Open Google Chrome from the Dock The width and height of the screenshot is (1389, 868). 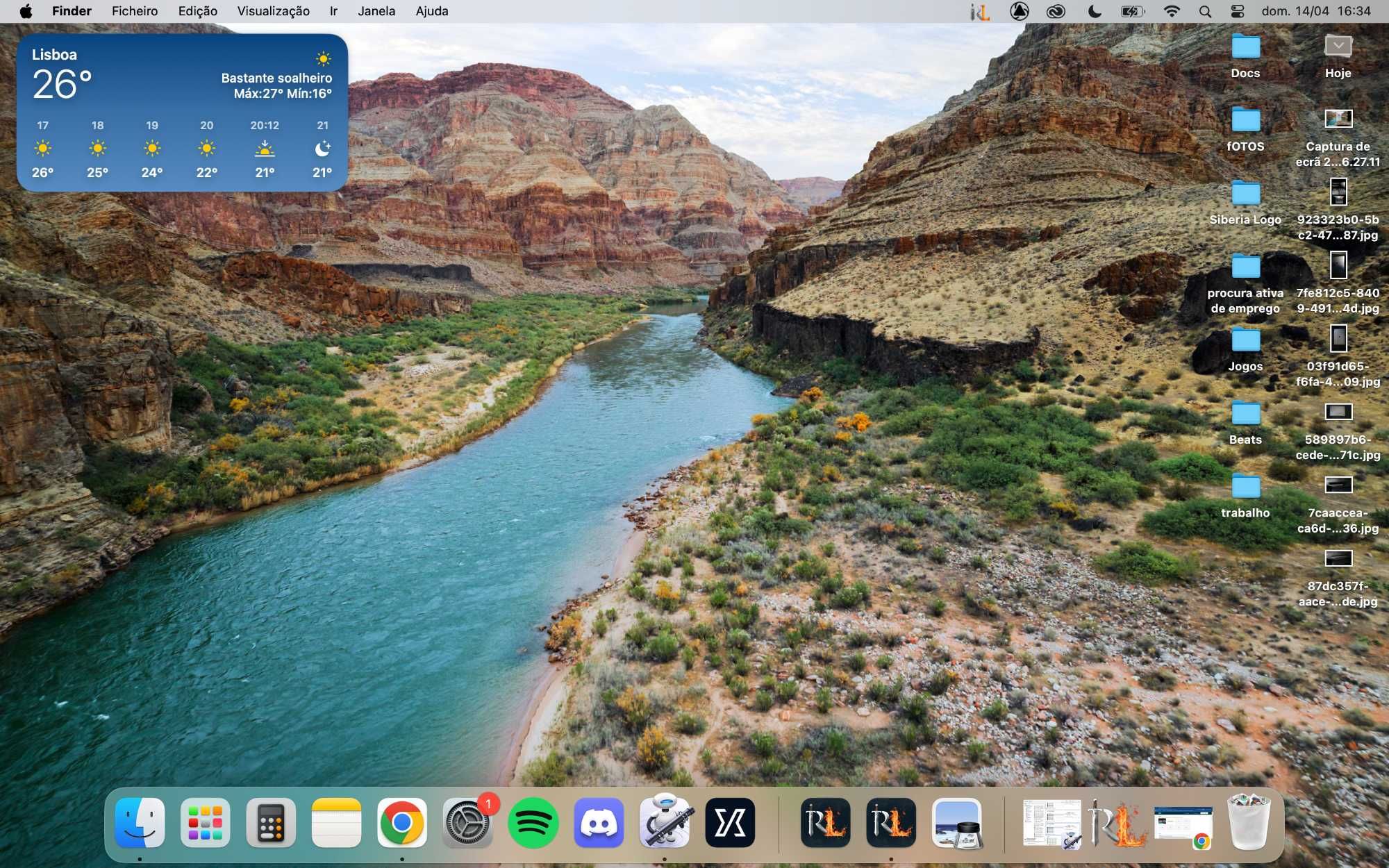tap(402, 823)
